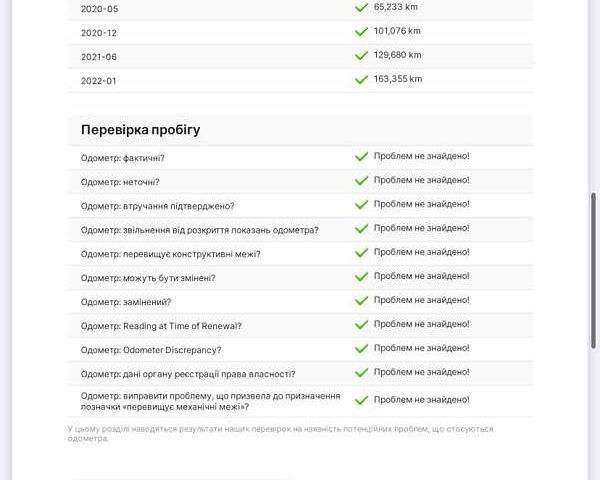Click checkmark in "Одометр: фактичні?" row
Screen dimensions: 600x480
coord(361,157)
